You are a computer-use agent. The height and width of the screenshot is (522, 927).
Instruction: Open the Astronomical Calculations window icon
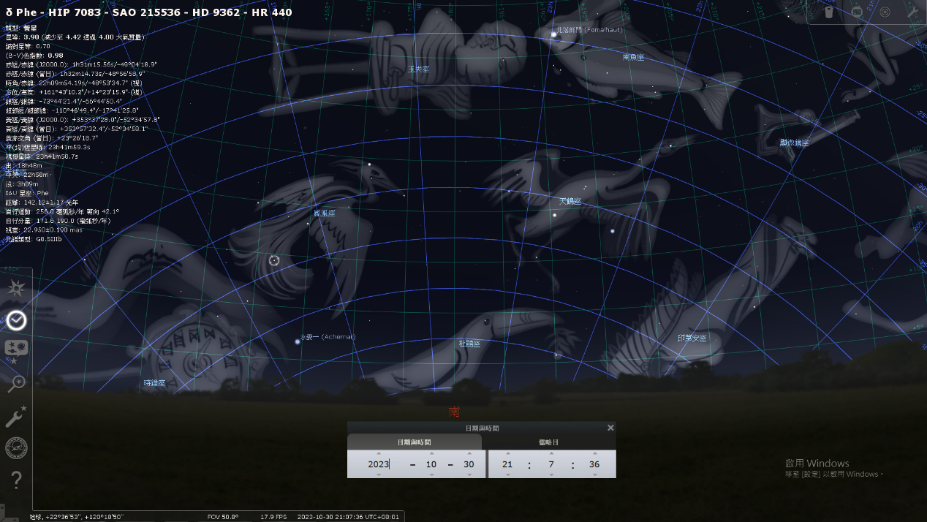click(16, 447)
